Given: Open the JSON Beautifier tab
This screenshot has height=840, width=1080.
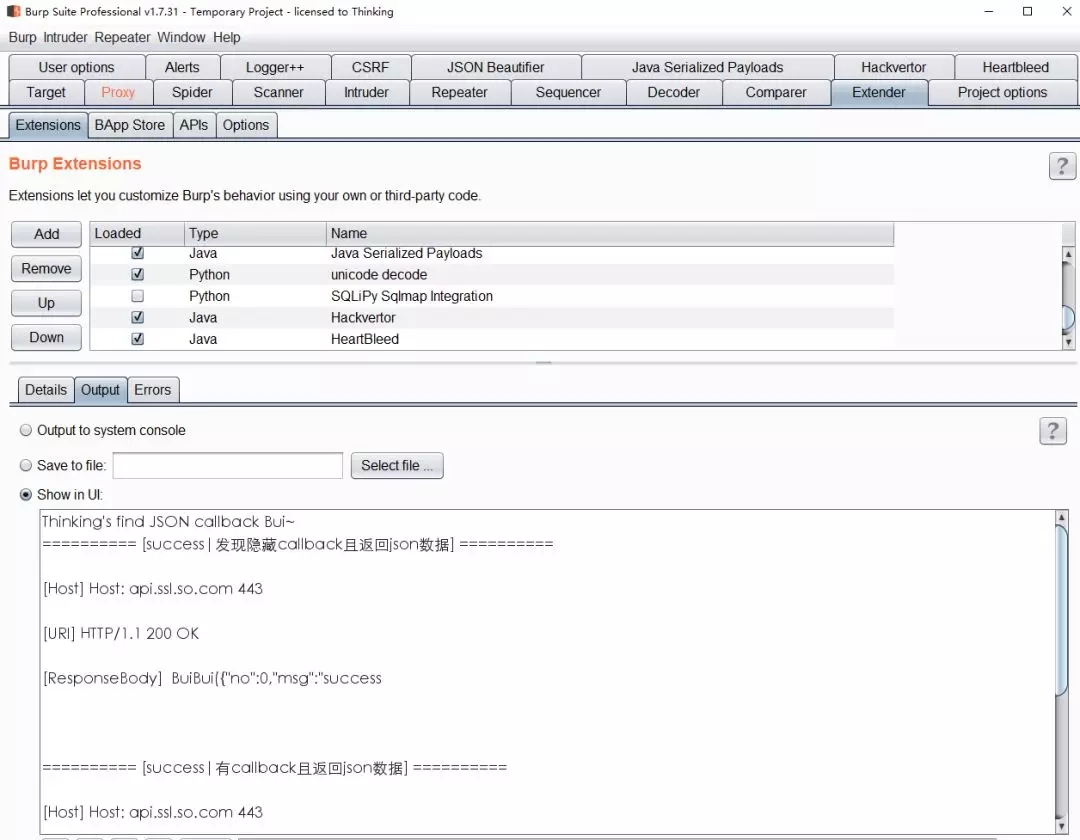Looking at the screenshot, I should (495, 67).
